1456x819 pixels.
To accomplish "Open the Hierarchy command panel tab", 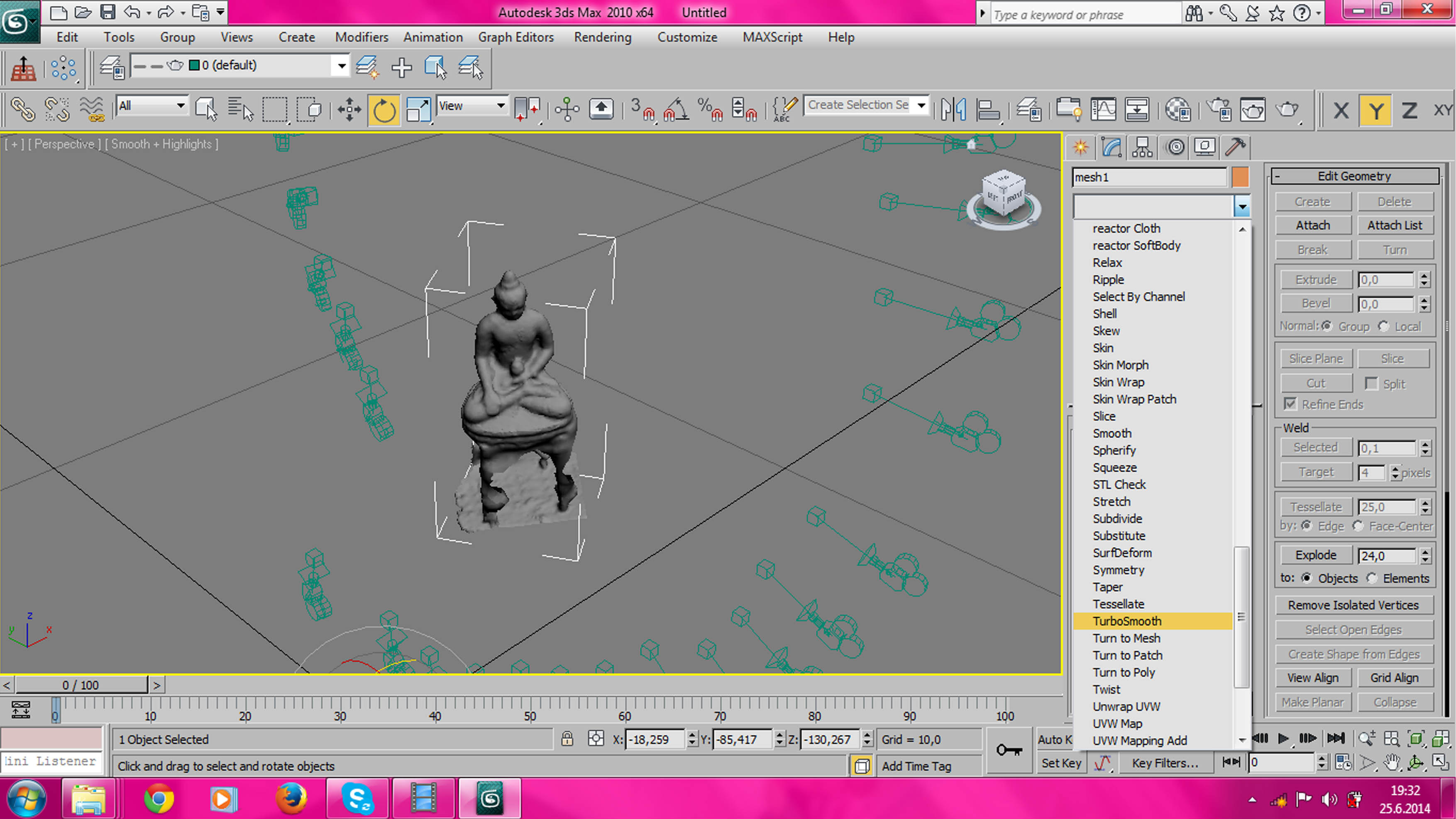I will (x=1142, y=147).
